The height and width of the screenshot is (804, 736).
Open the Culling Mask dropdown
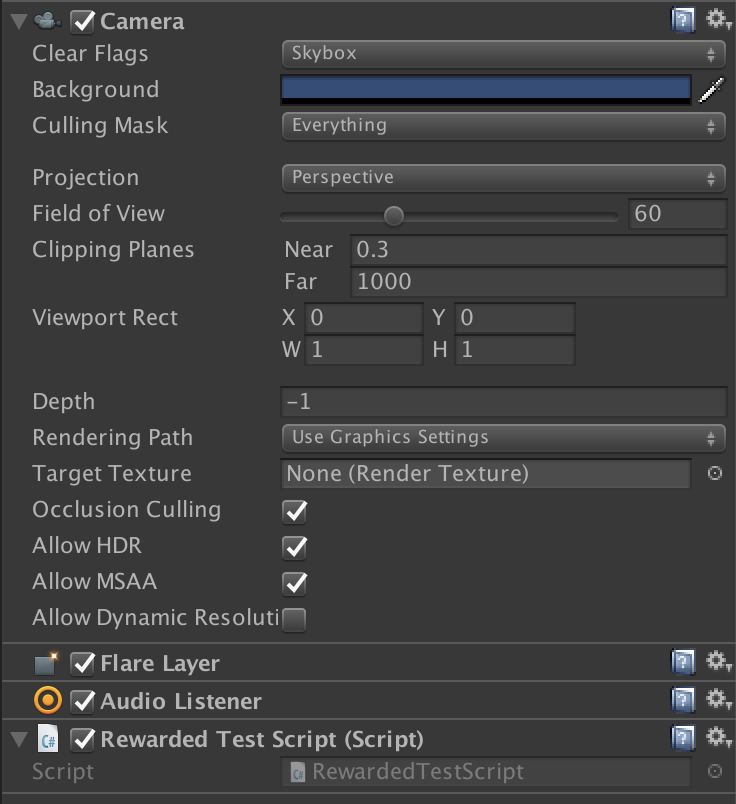[x=503, y=126]
